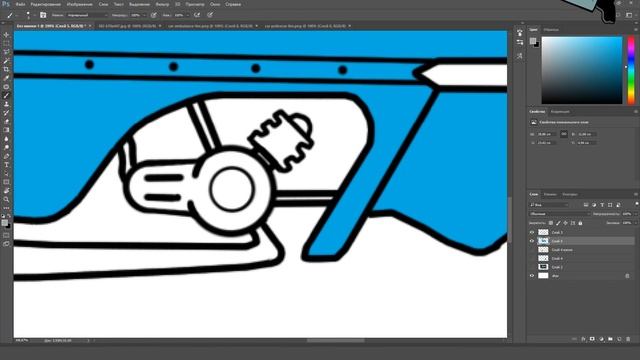
Task: Open the layer blend mode dropdown
Action: (x=560, y=214)
